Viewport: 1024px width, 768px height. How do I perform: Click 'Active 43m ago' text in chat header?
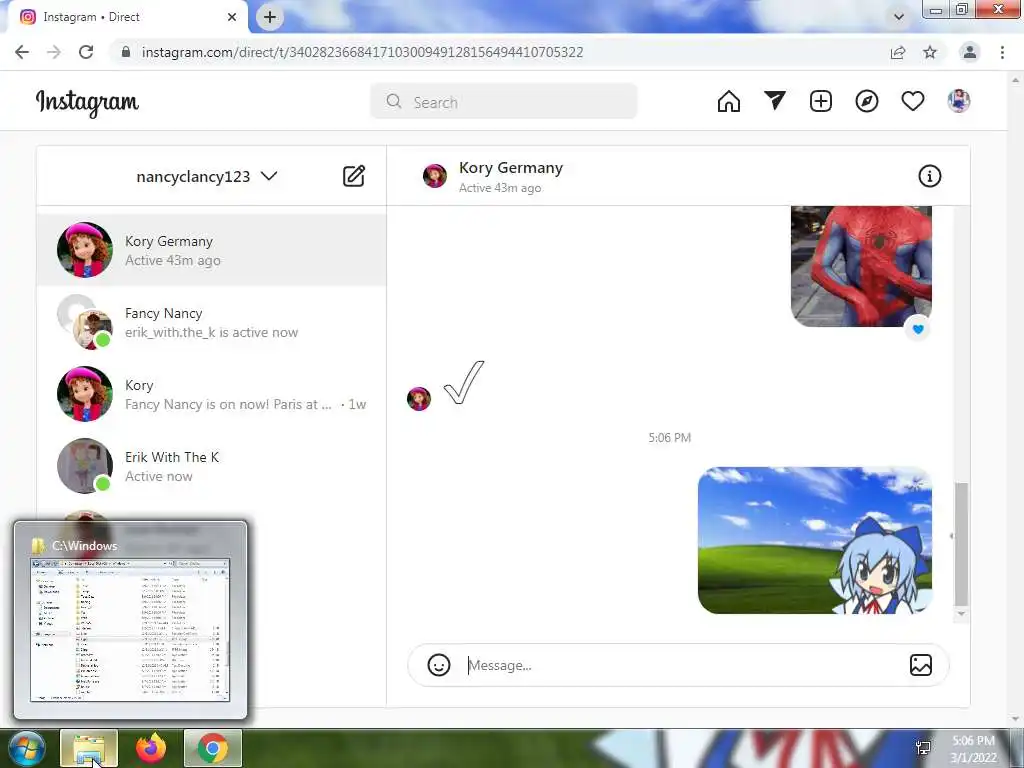pos(500,188)
